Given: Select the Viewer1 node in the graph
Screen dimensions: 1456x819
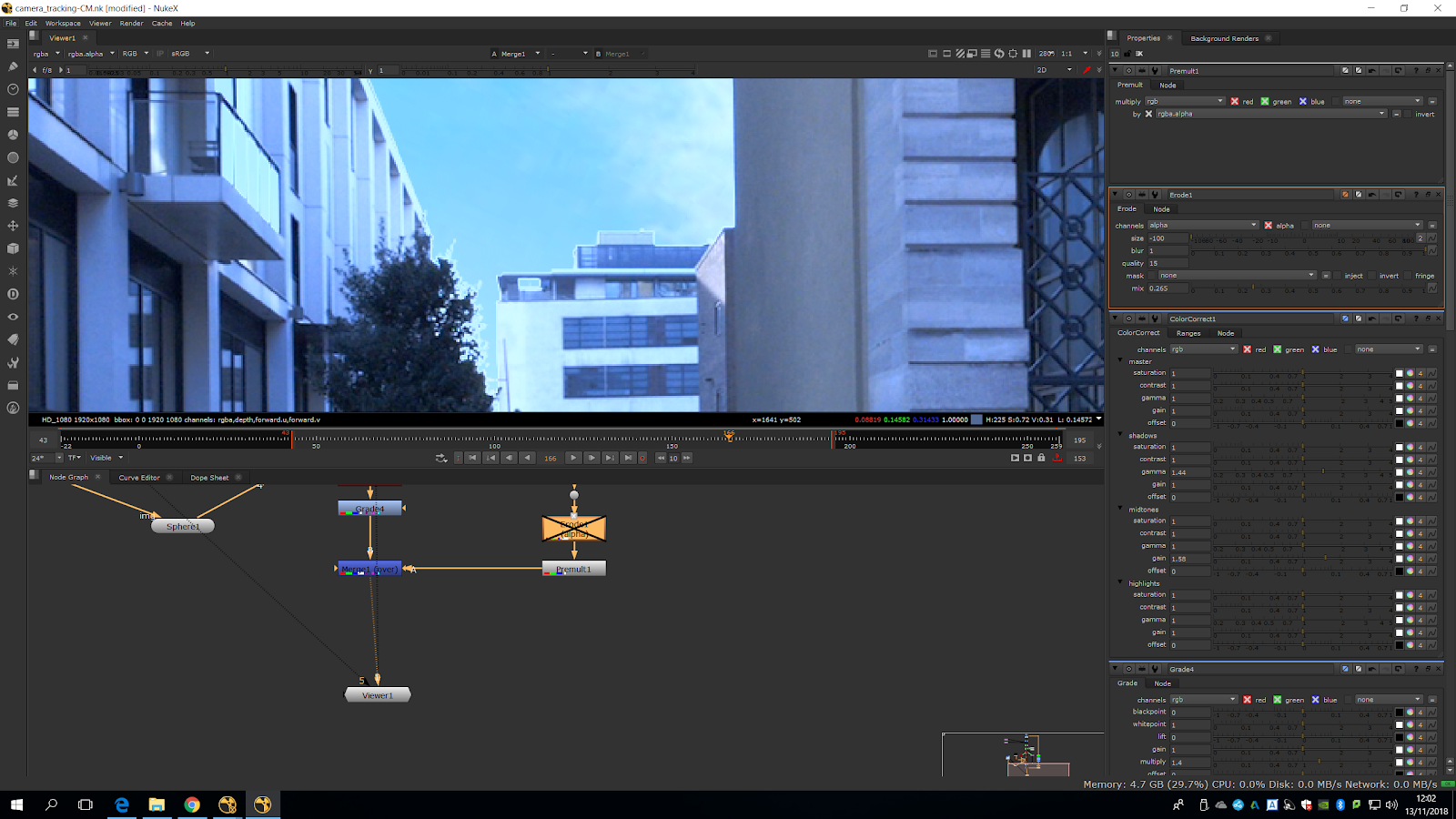Looking at the screenshot, I should (378, 695).
